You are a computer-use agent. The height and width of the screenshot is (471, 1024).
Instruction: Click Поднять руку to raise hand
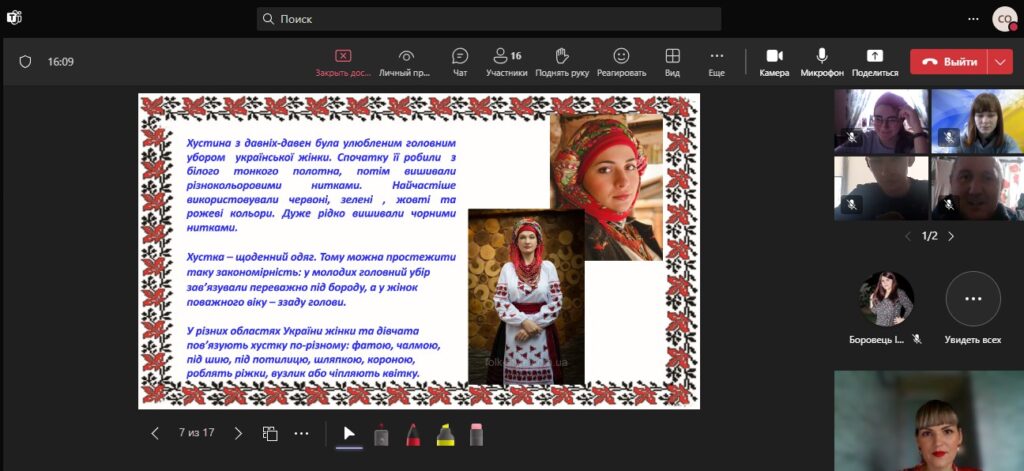[562, 62]
